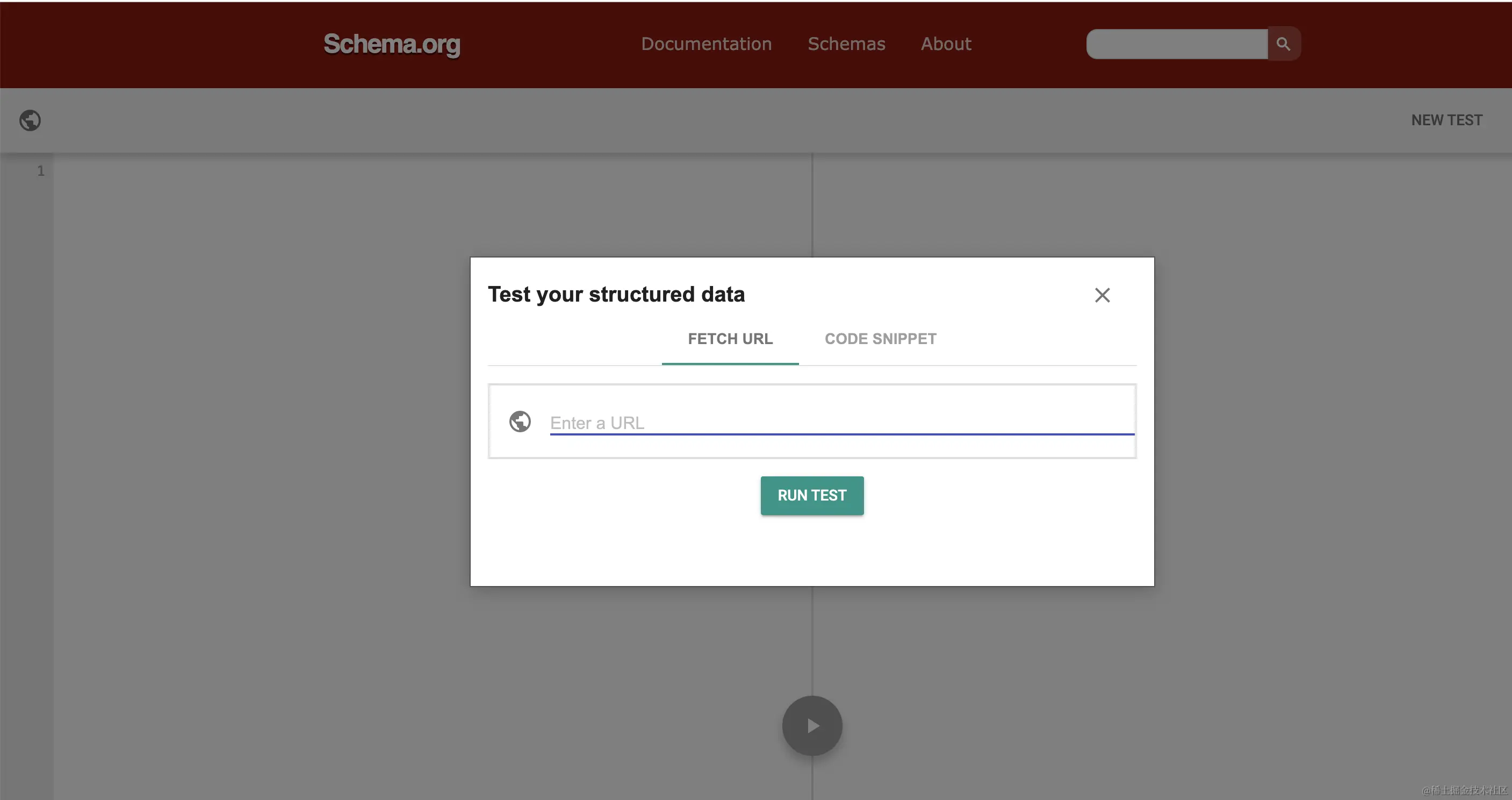This screenshot has width=1512, height=800.
Task: Open the Schemas navigation link
Action: point(846,44)
